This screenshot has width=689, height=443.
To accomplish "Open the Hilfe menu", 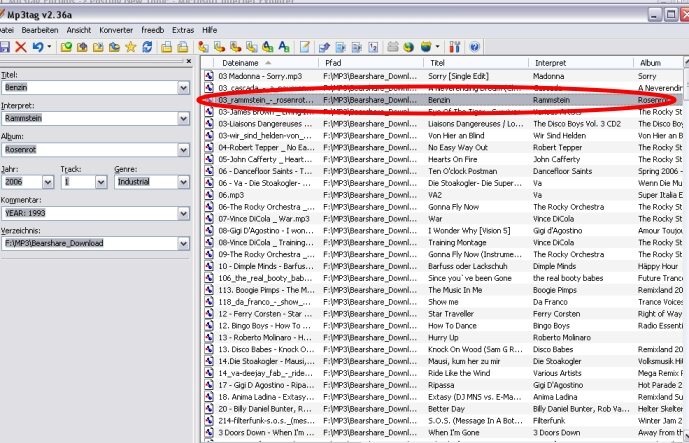I will click(210, 30).
